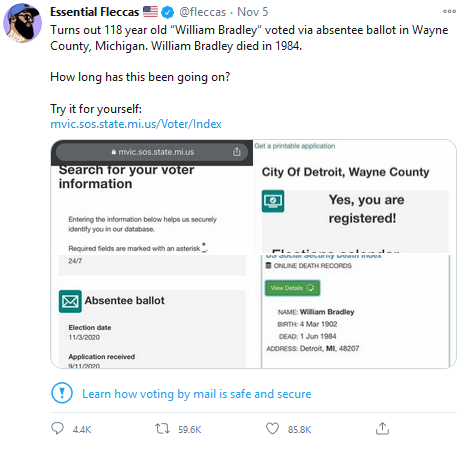Open the voter search screenshot thumbnail

click(152, 196)
